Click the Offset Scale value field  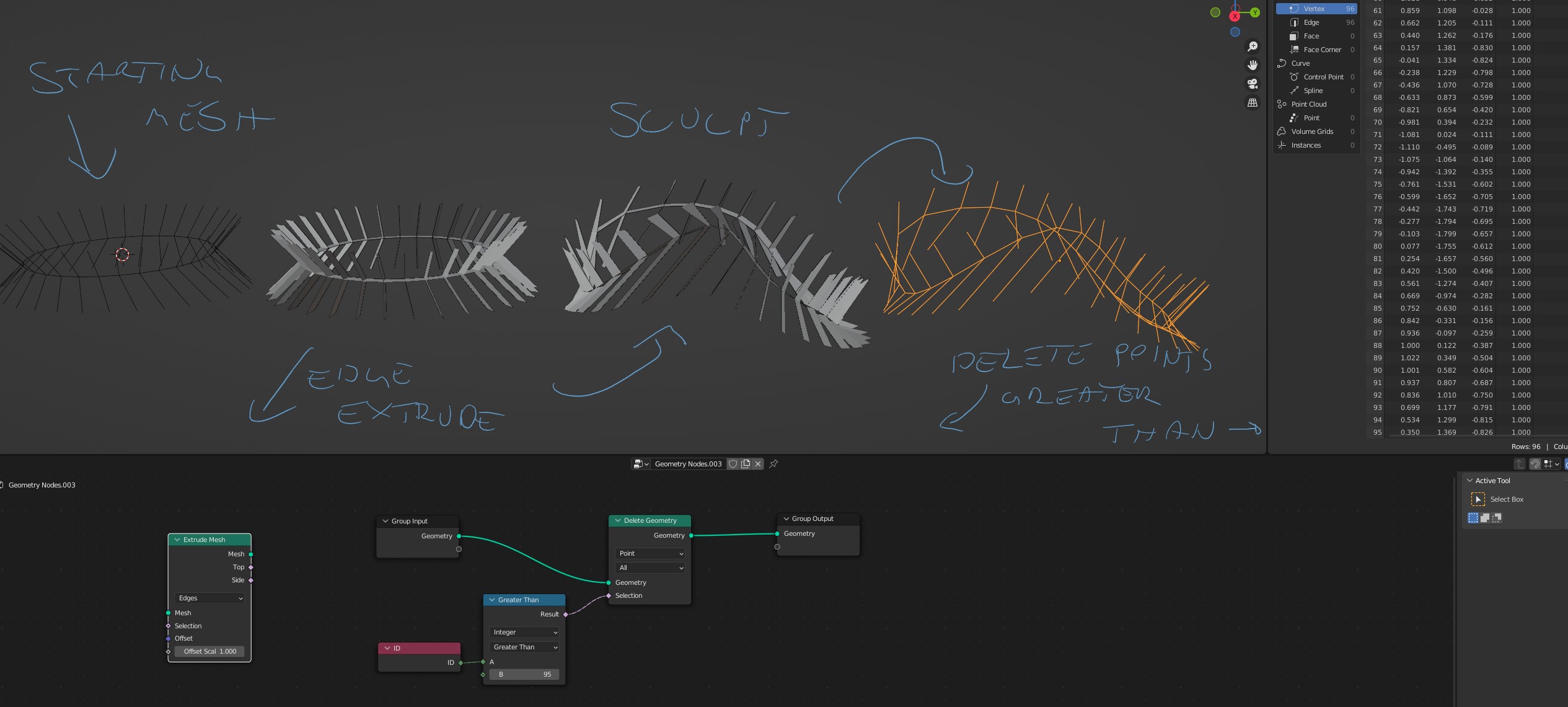(x=210, y=651)
